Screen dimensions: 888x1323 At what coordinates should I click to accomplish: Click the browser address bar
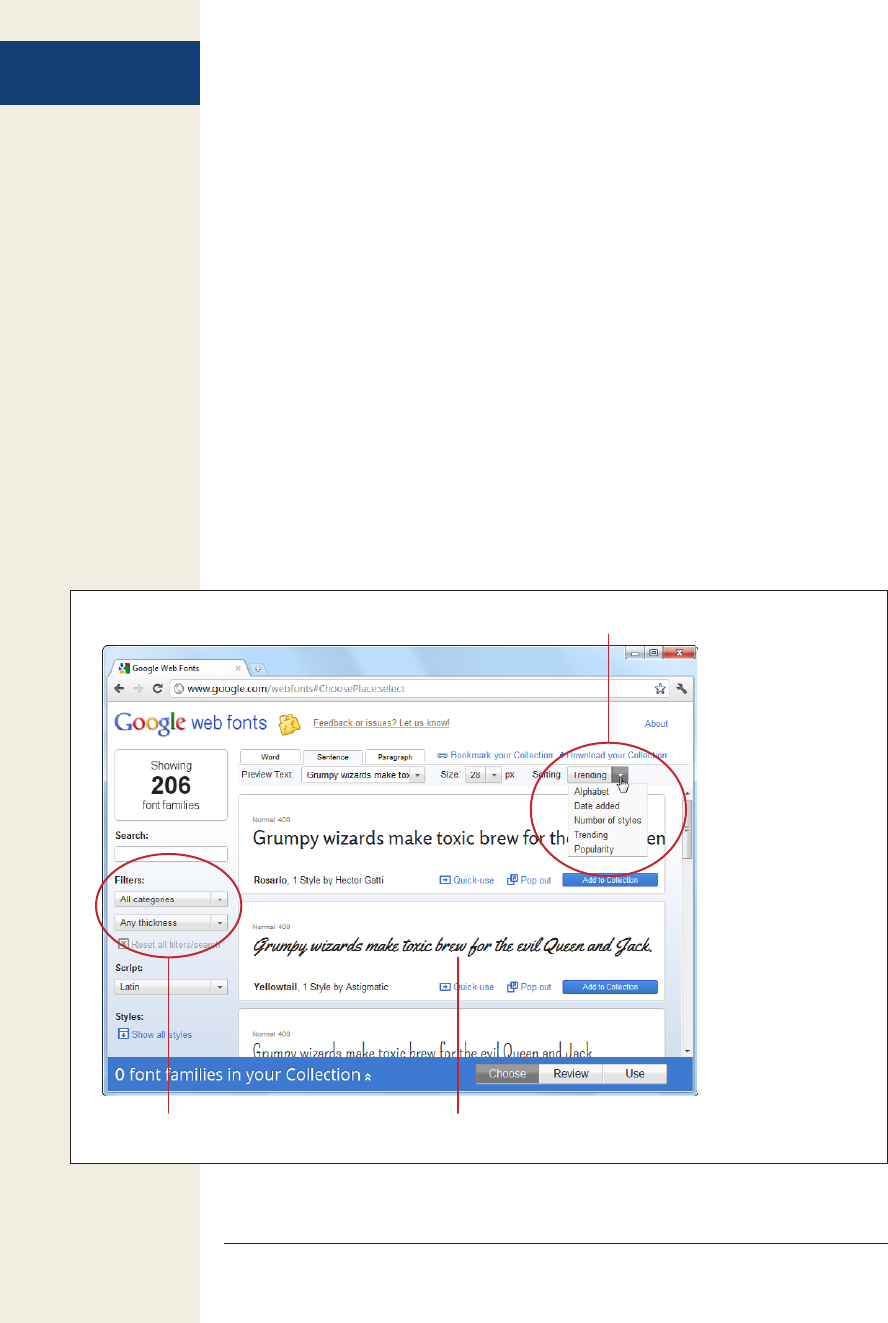420,688
